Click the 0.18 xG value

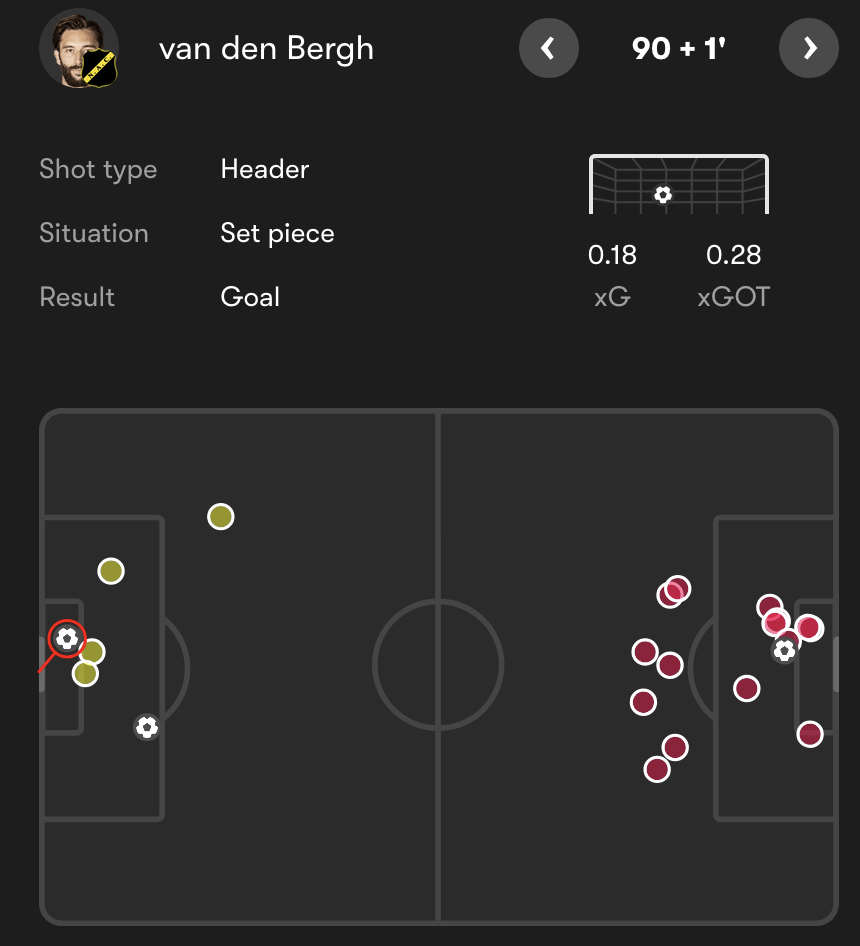(612, 255)
